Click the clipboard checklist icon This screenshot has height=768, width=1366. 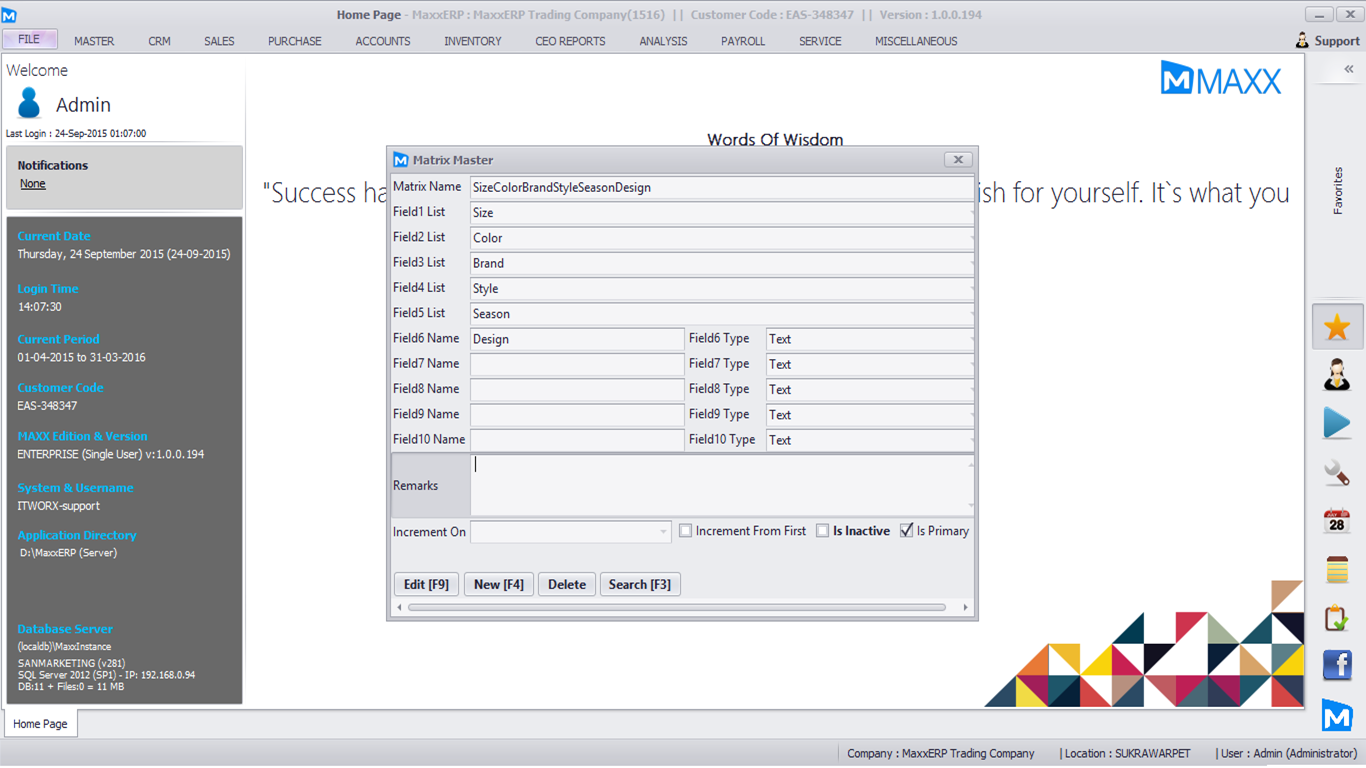[x=1337, y=618]
